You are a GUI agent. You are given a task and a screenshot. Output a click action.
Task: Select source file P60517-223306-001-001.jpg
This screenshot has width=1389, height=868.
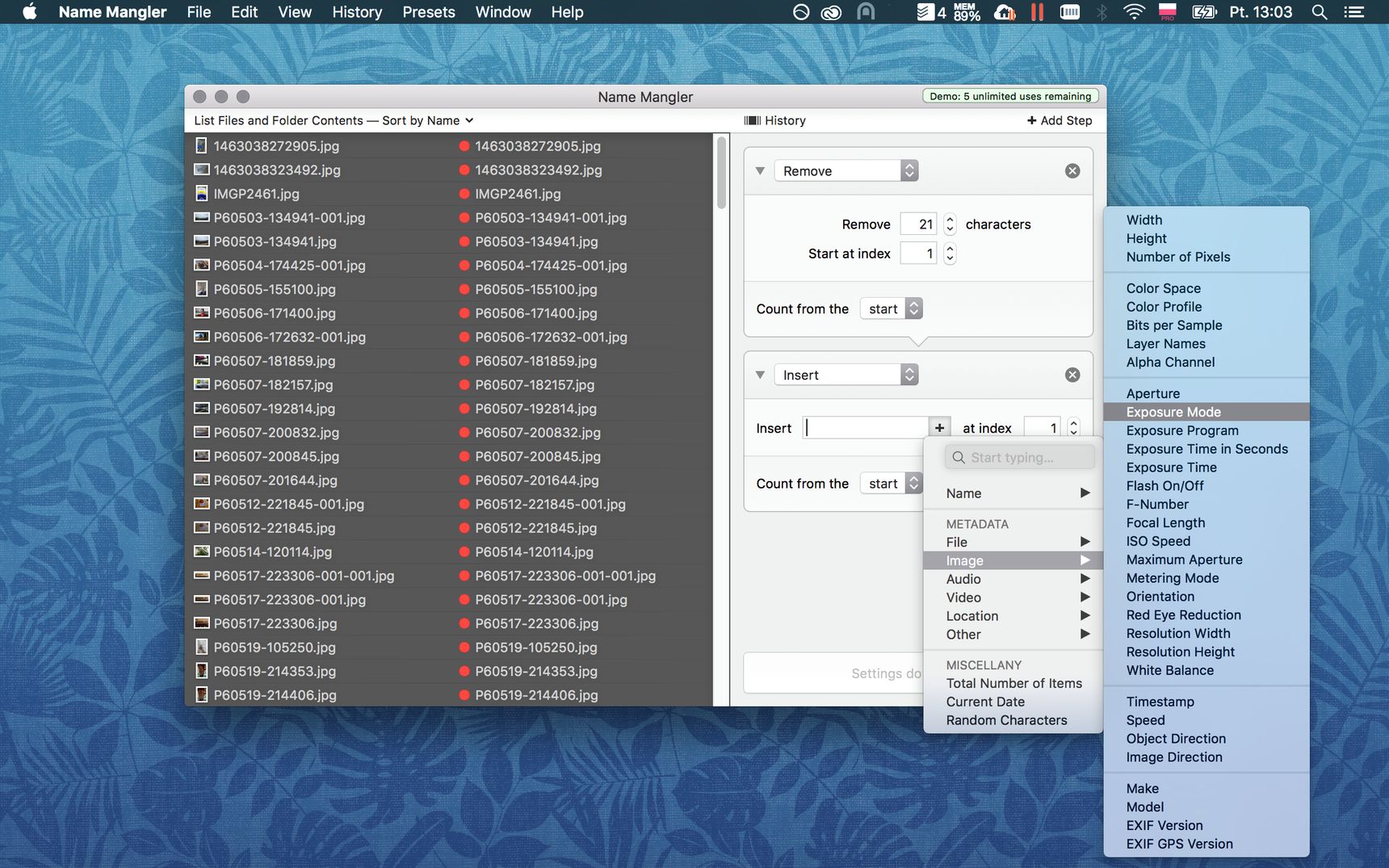point(304,577)
